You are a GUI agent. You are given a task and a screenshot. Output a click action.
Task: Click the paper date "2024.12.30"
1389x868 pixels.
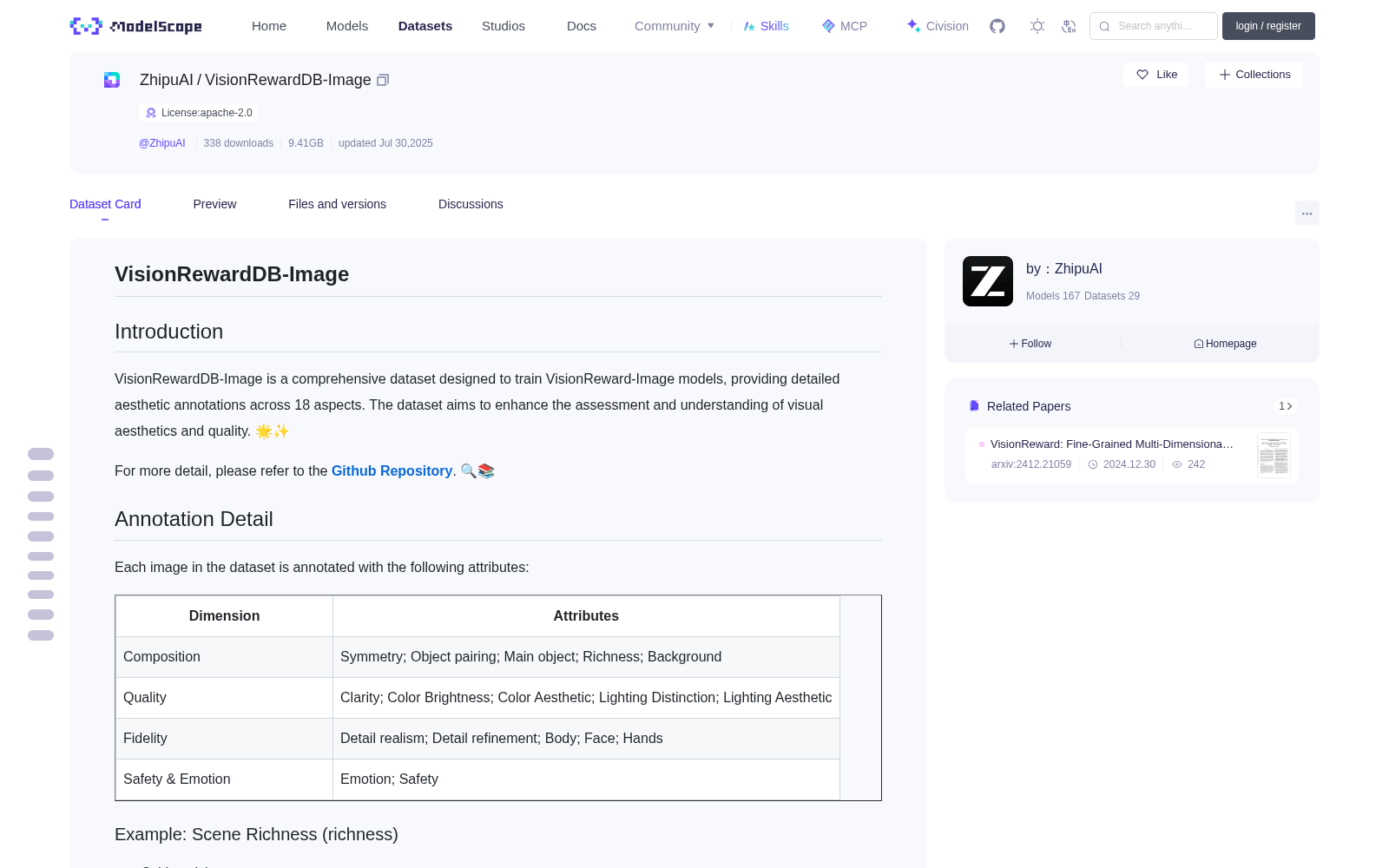1129,464
